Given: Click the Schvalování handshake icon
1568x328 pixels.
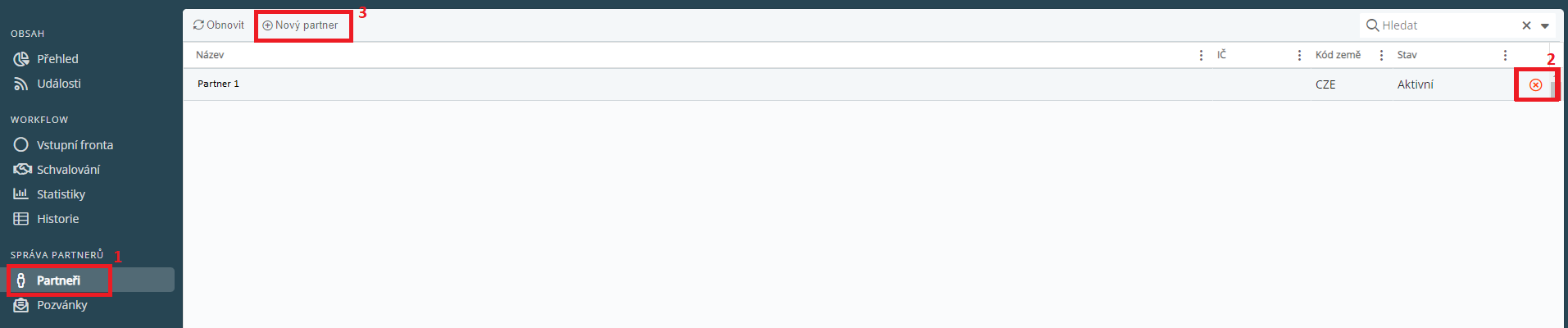Looking at the screenshot, I should tap(22, 170).
